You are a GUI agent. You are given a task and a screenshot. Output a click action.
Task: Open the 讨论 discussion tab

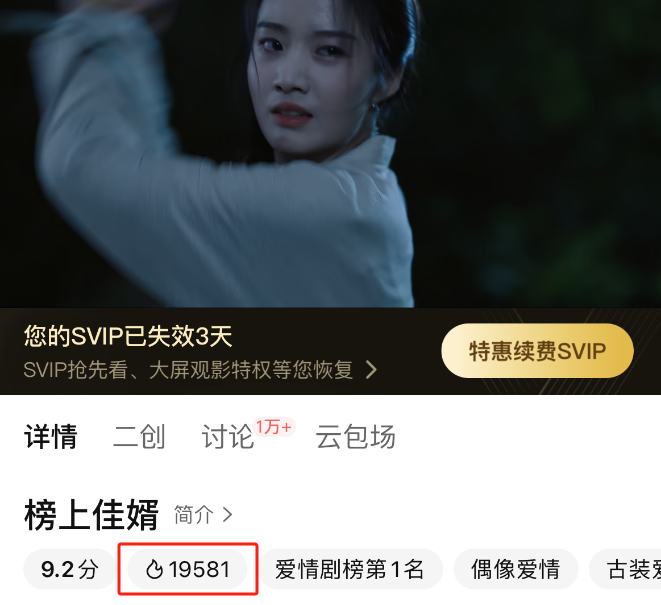tap(228, 437)
